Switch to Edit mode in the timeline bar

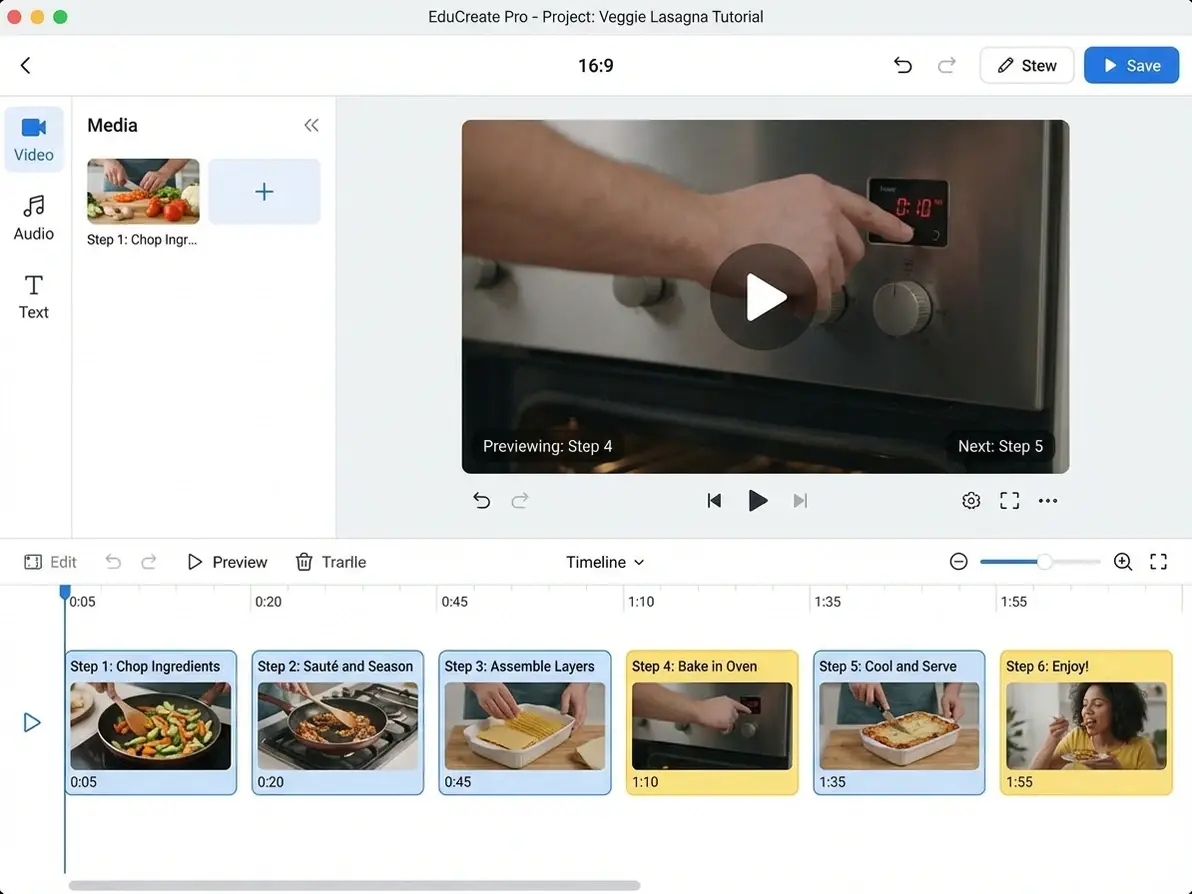pos(50,561)
